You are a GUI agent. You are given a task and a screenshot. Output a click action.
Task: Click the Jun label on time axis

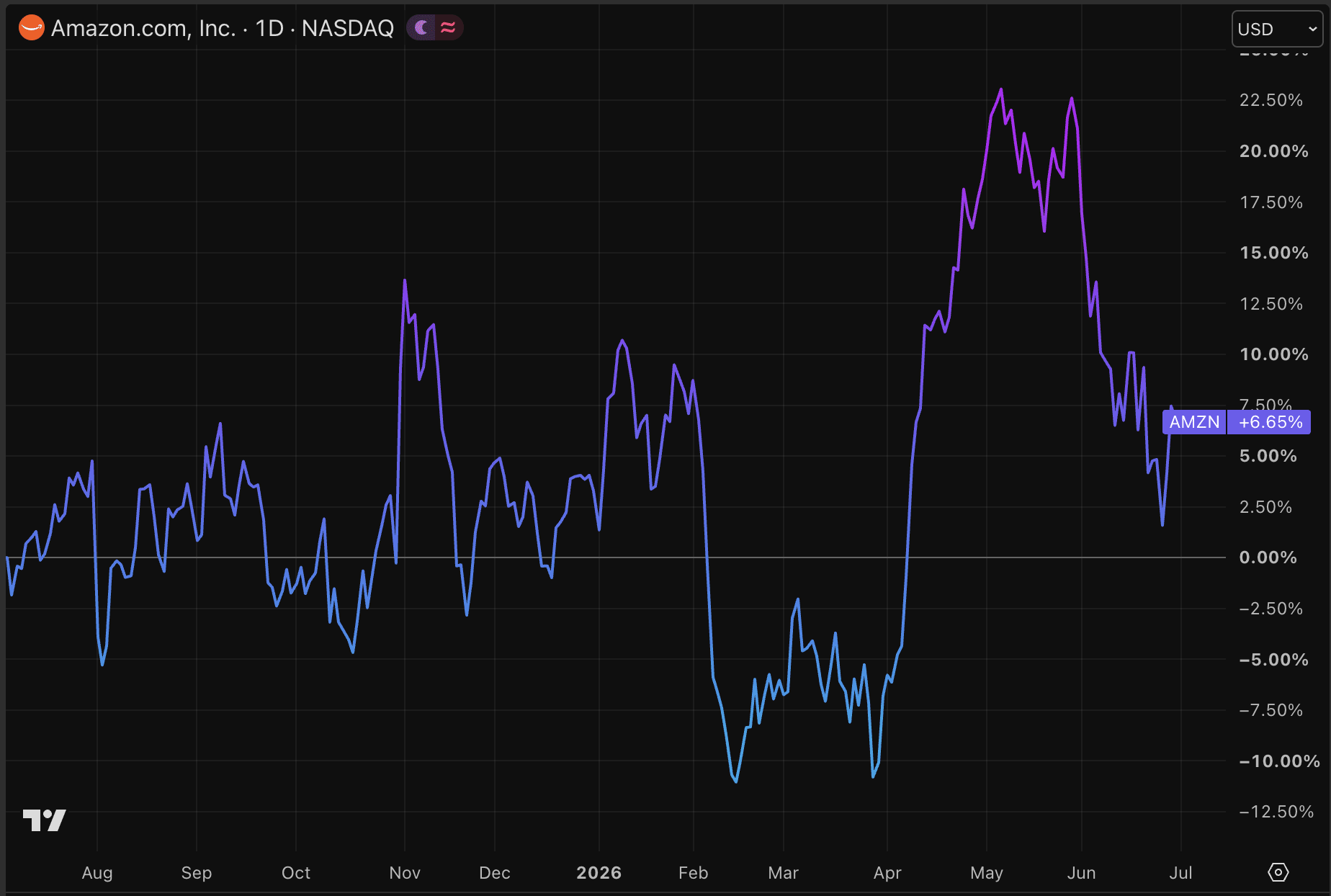click(1081, 873)
